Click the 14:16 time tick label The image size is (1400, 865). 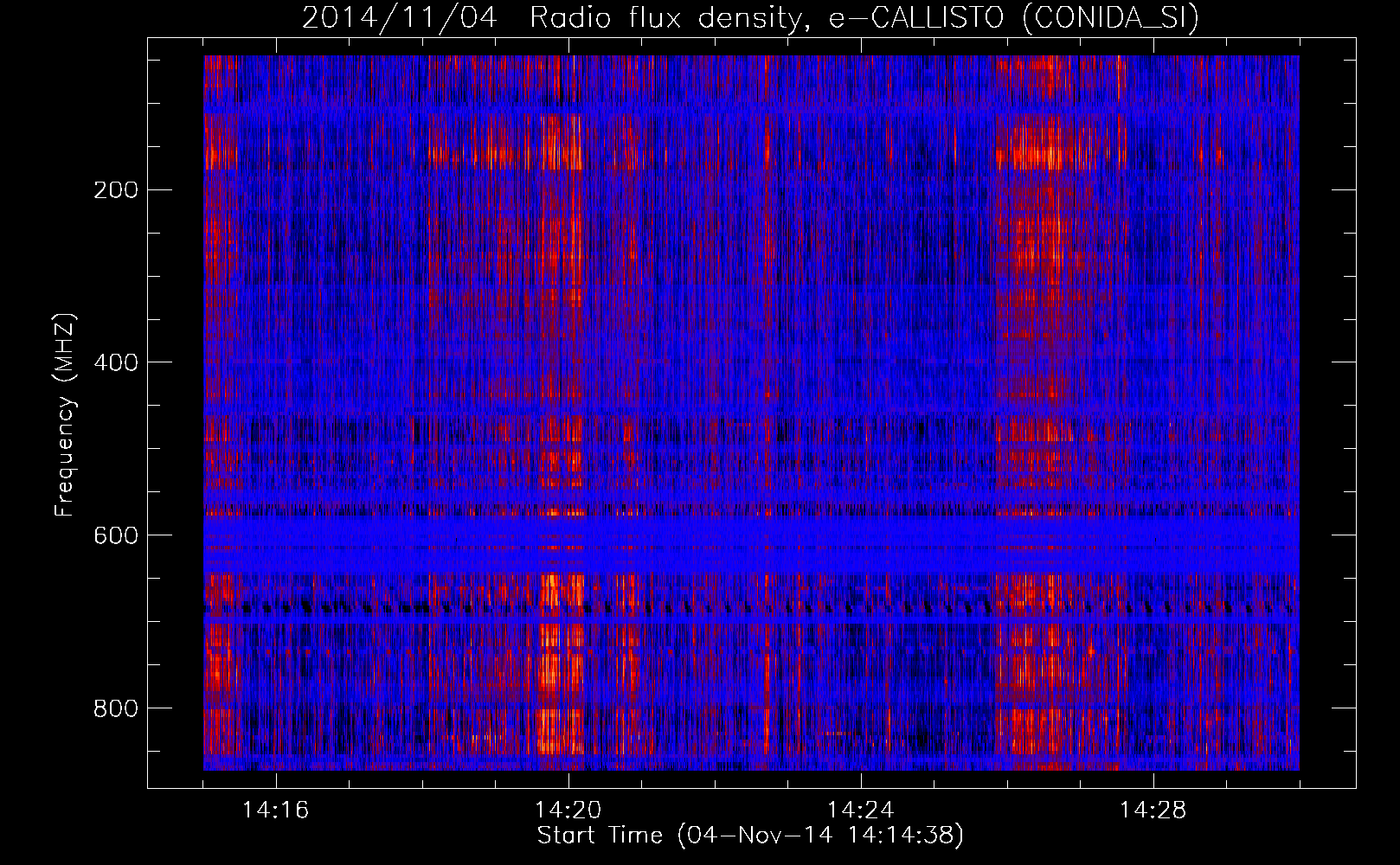pyautogui.click(x=276, y=811)
